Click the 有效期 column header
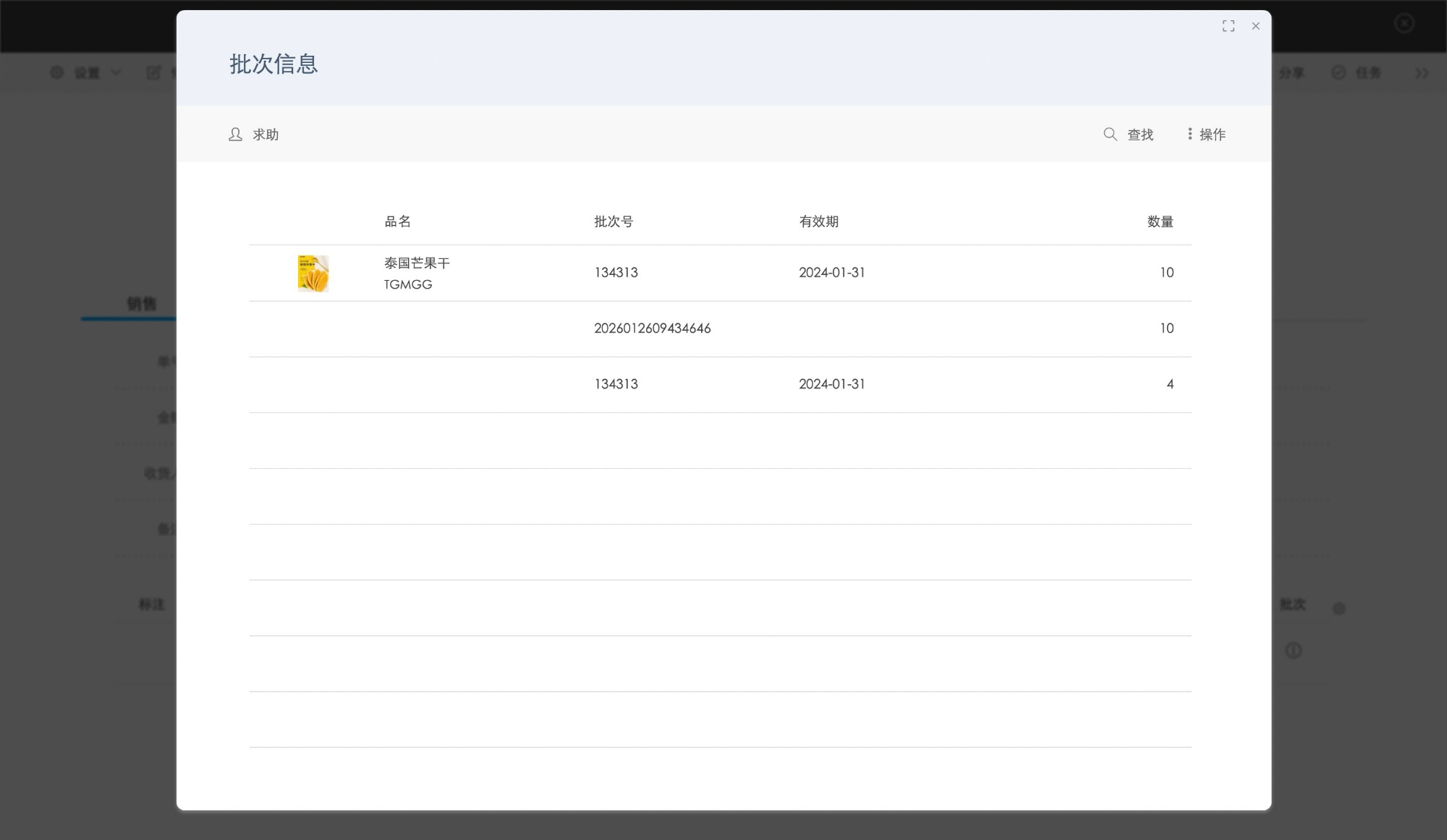 818,221
